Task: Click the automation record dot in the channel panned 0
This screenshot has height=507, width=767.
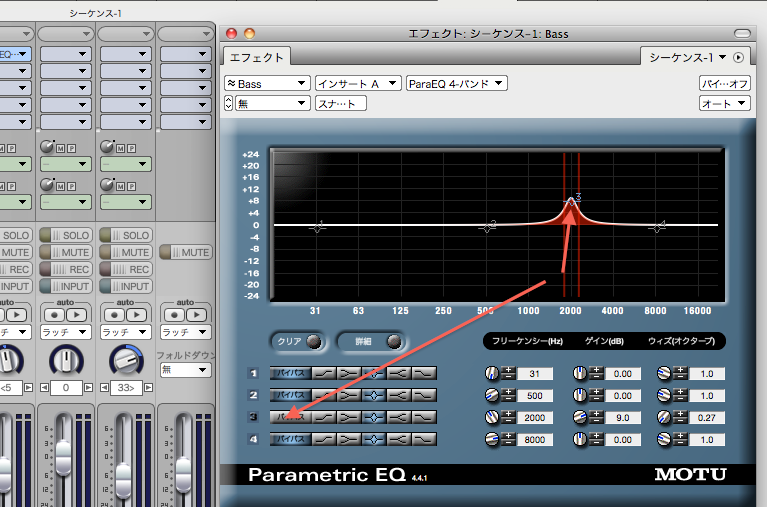Action: (x=54, y=315)
